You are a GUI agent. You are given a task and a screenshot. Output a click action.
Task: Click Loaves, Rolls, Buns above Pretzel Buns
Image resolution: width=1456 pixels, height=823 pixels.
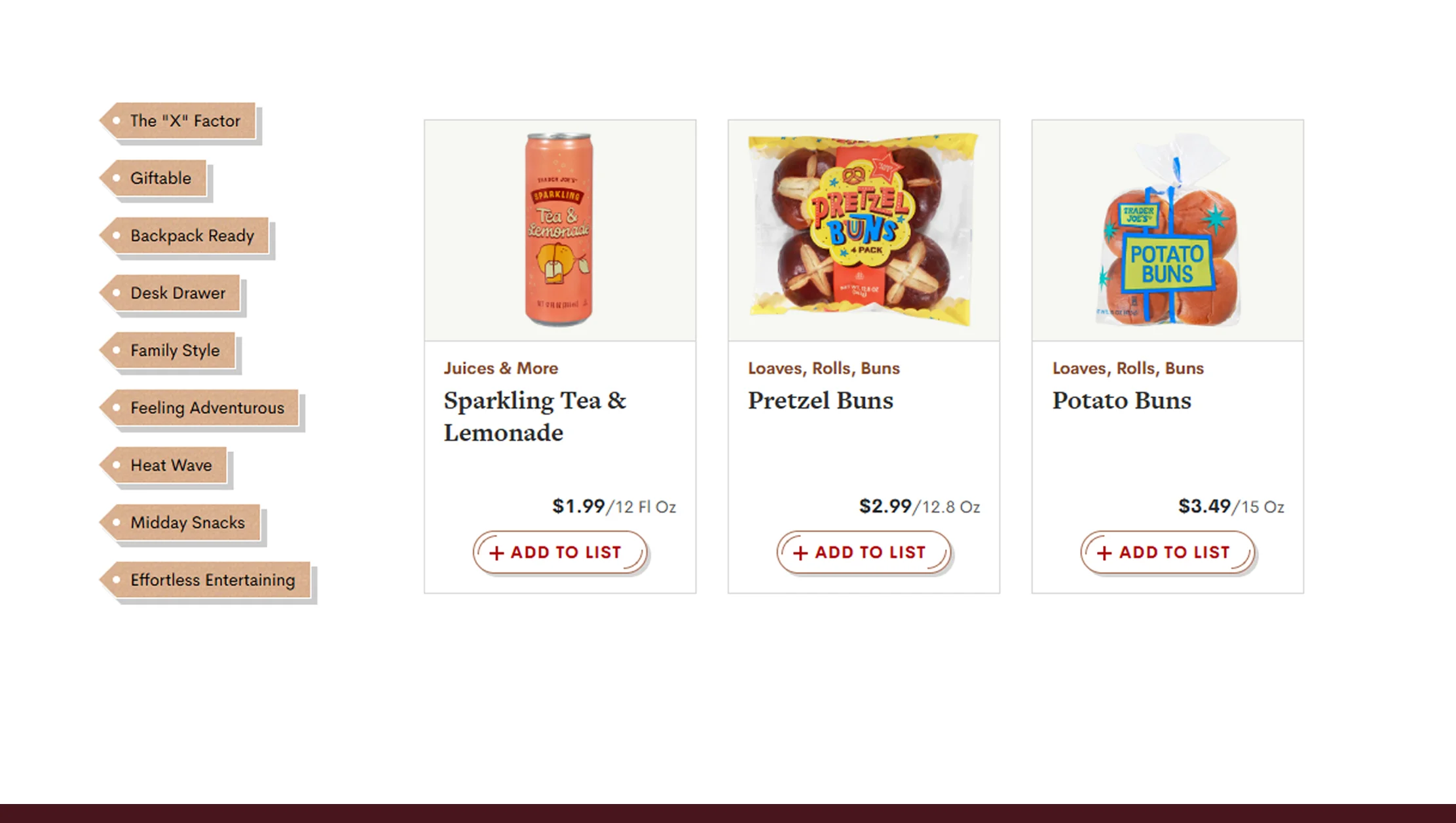pyautogui.click(x=823, y=368)
